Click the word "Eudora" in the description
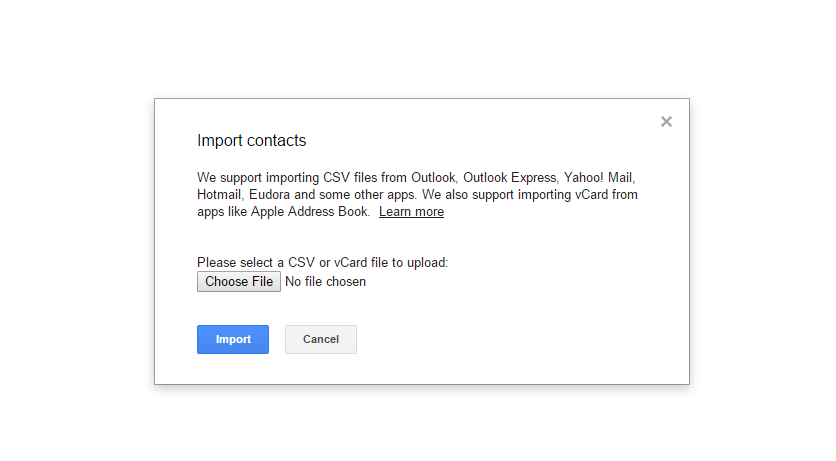The width and height of the screenshot is (836, 461). pos(270,195)
